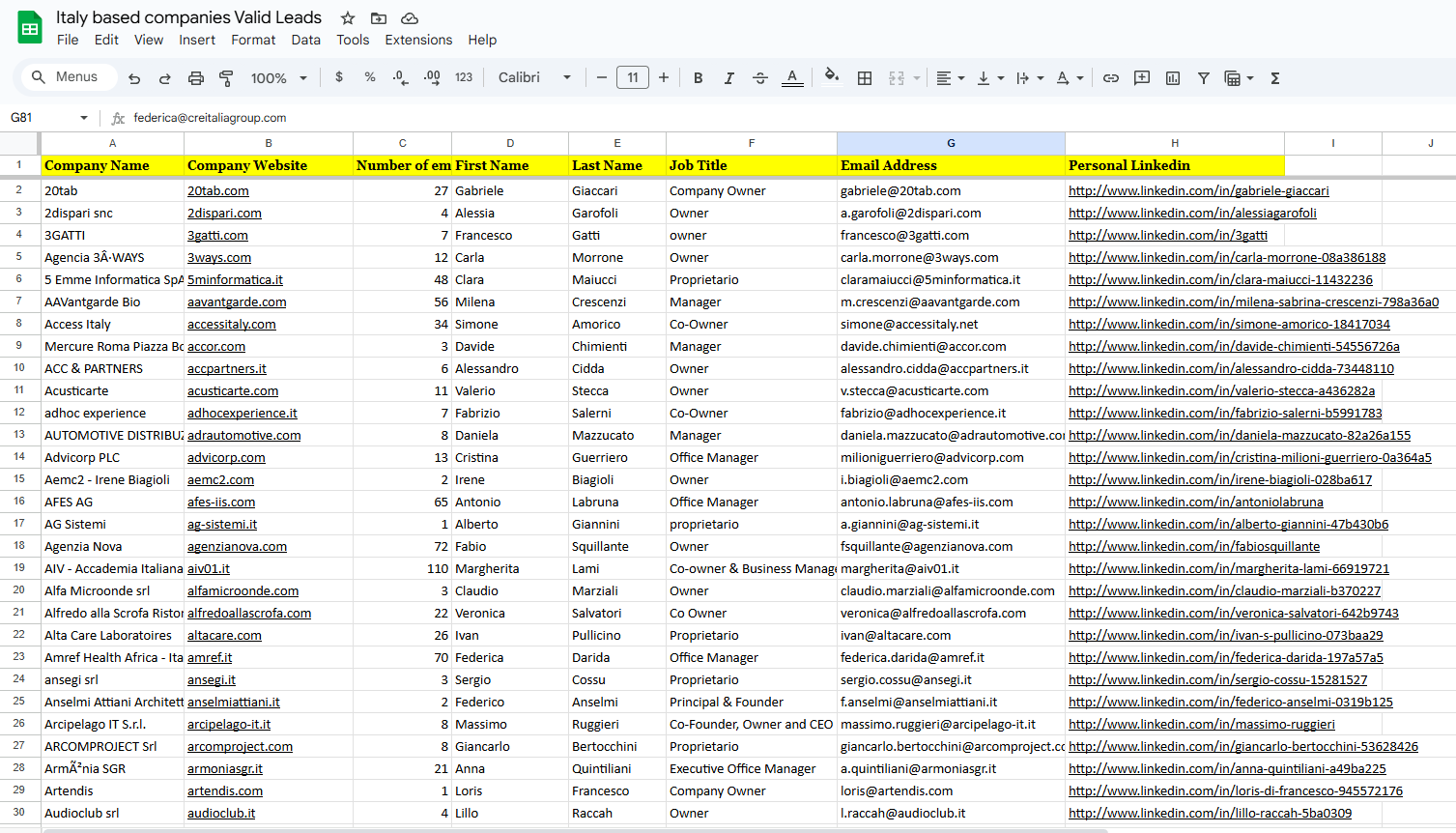Image resolution: width=1456 pixels, height=833 pixels.
Task: Insert a chart
Action: point(1173,78)
